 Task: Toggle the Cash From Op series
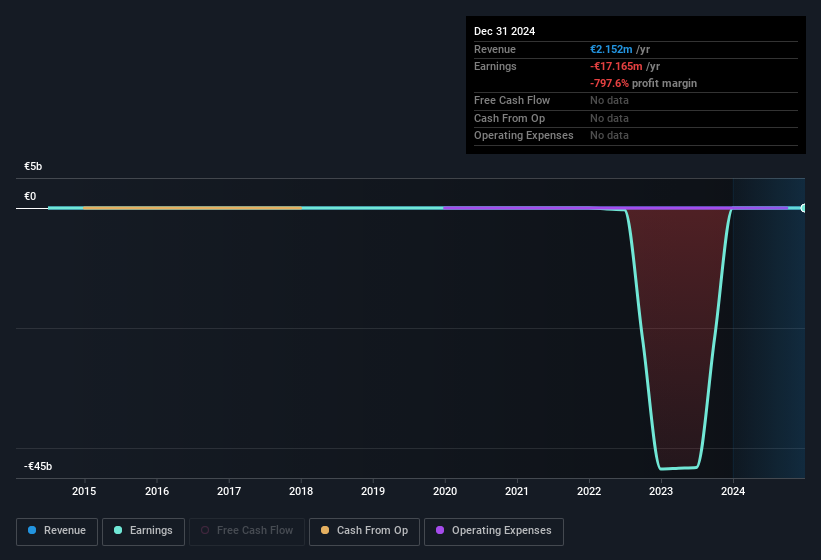point(364,531)
